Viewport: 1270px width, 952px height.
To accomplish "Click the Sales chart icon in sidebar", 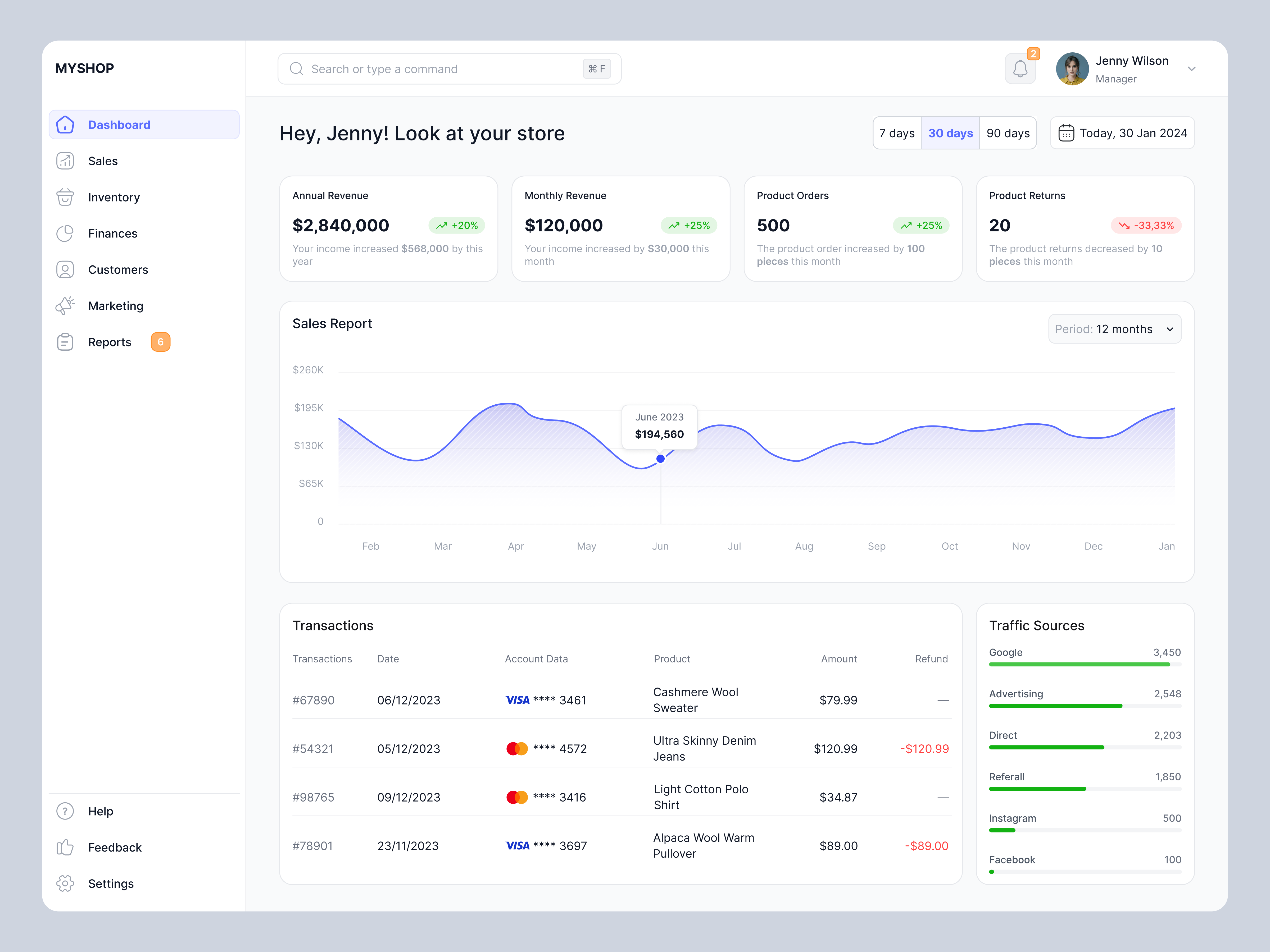I will pos(65,161).
